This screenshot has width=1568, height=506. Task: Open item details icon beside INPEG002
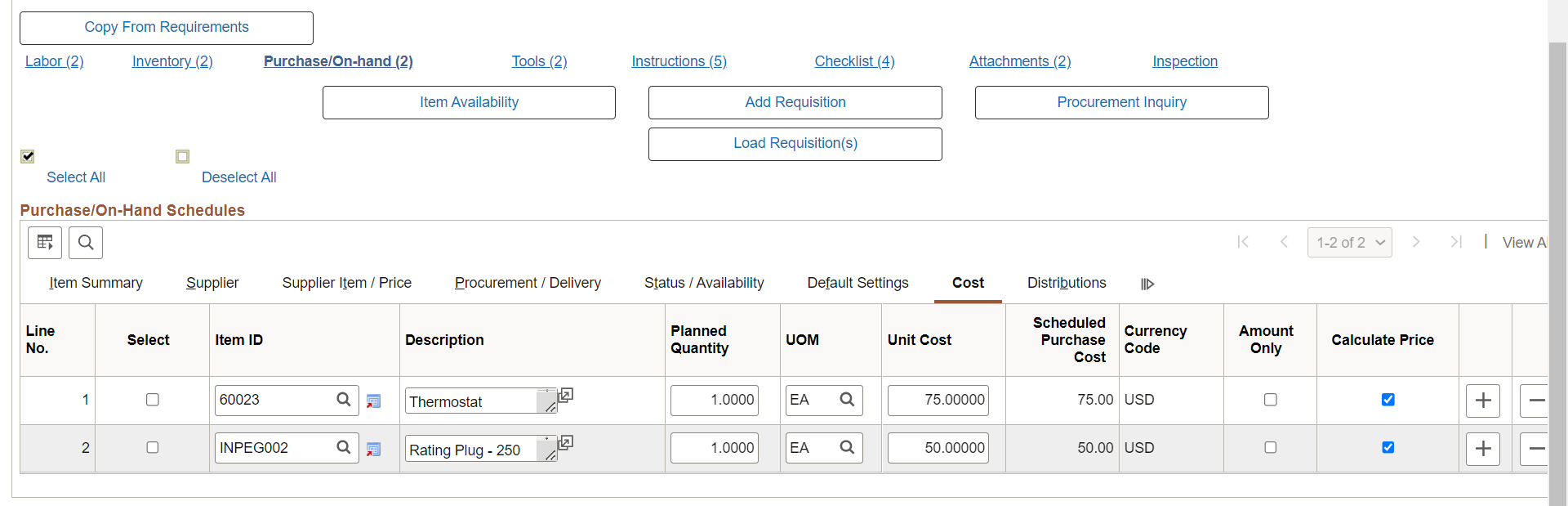click(373, 449)
